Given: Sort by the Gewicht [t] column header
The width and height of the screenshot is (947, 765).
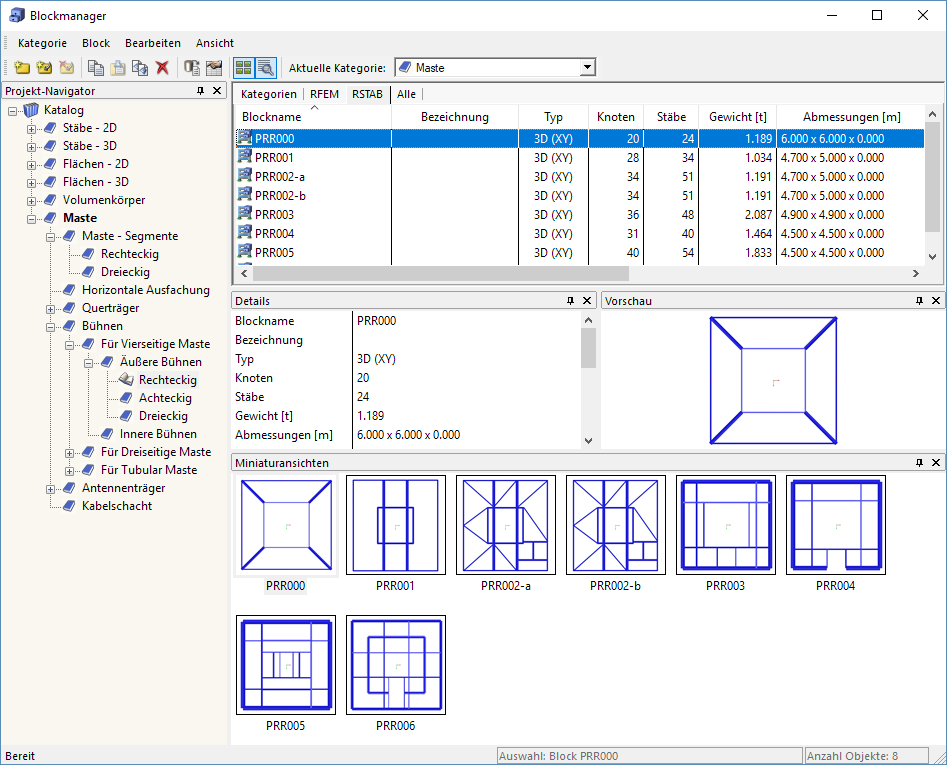Looking at the screenshot, I should coord(737,117).
